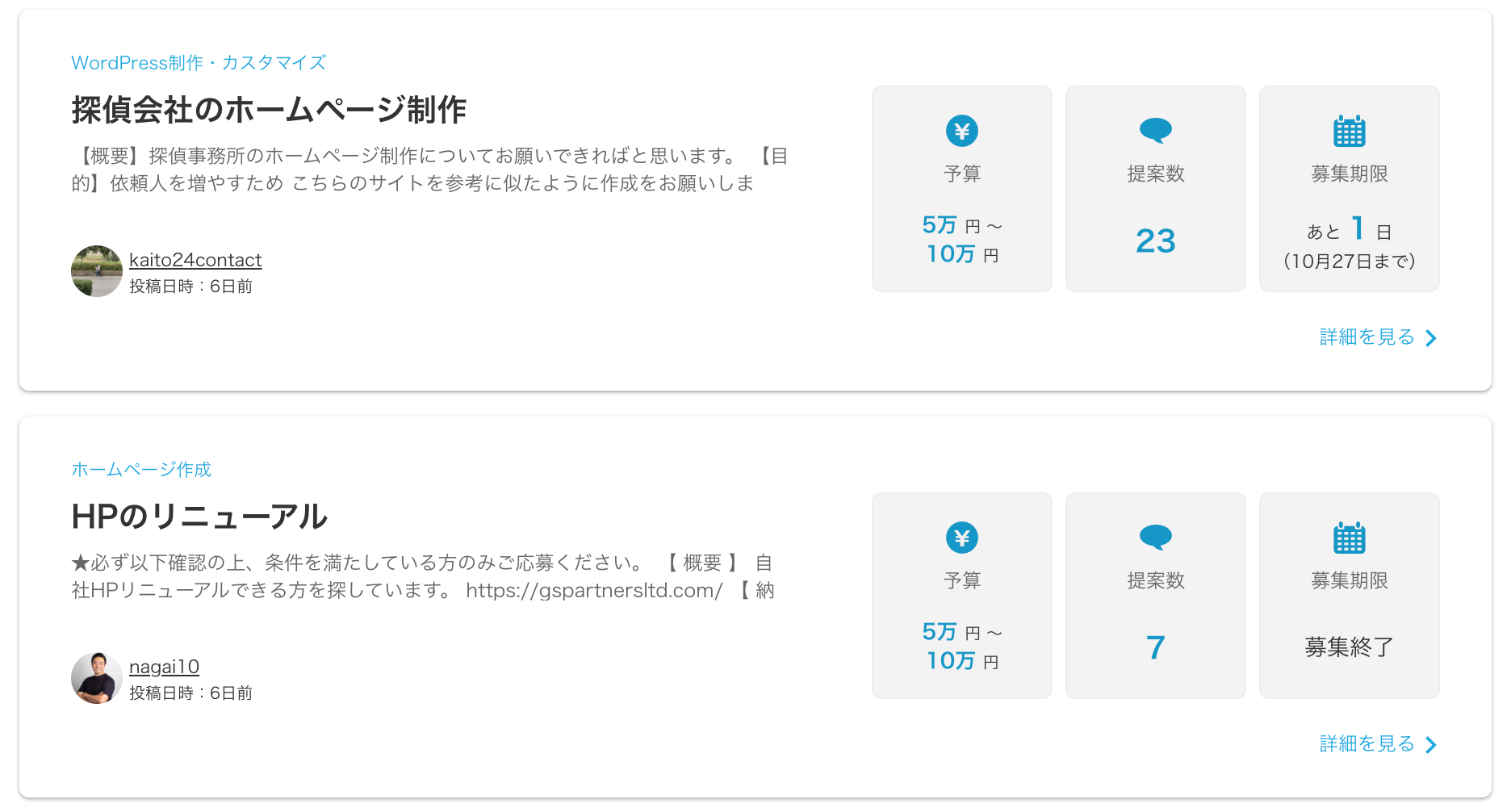Image resolution: width=1511 pixels, height=812 pixels.
Task: Open 探偵会社のホームページ制作 job title
Action: click(269, 110)
